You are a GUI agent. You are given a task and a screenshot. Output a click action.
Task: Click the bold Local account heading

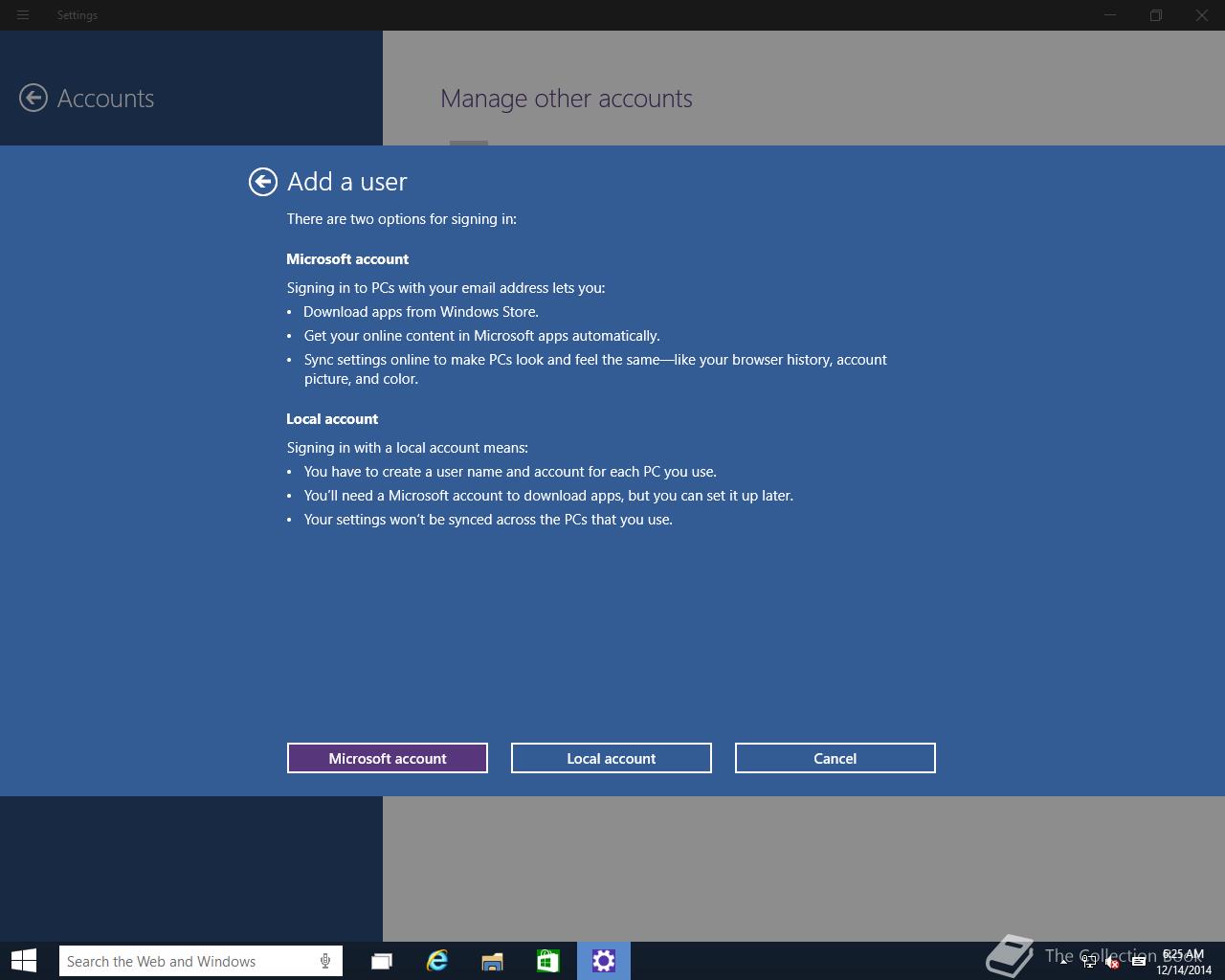(332, 419)
